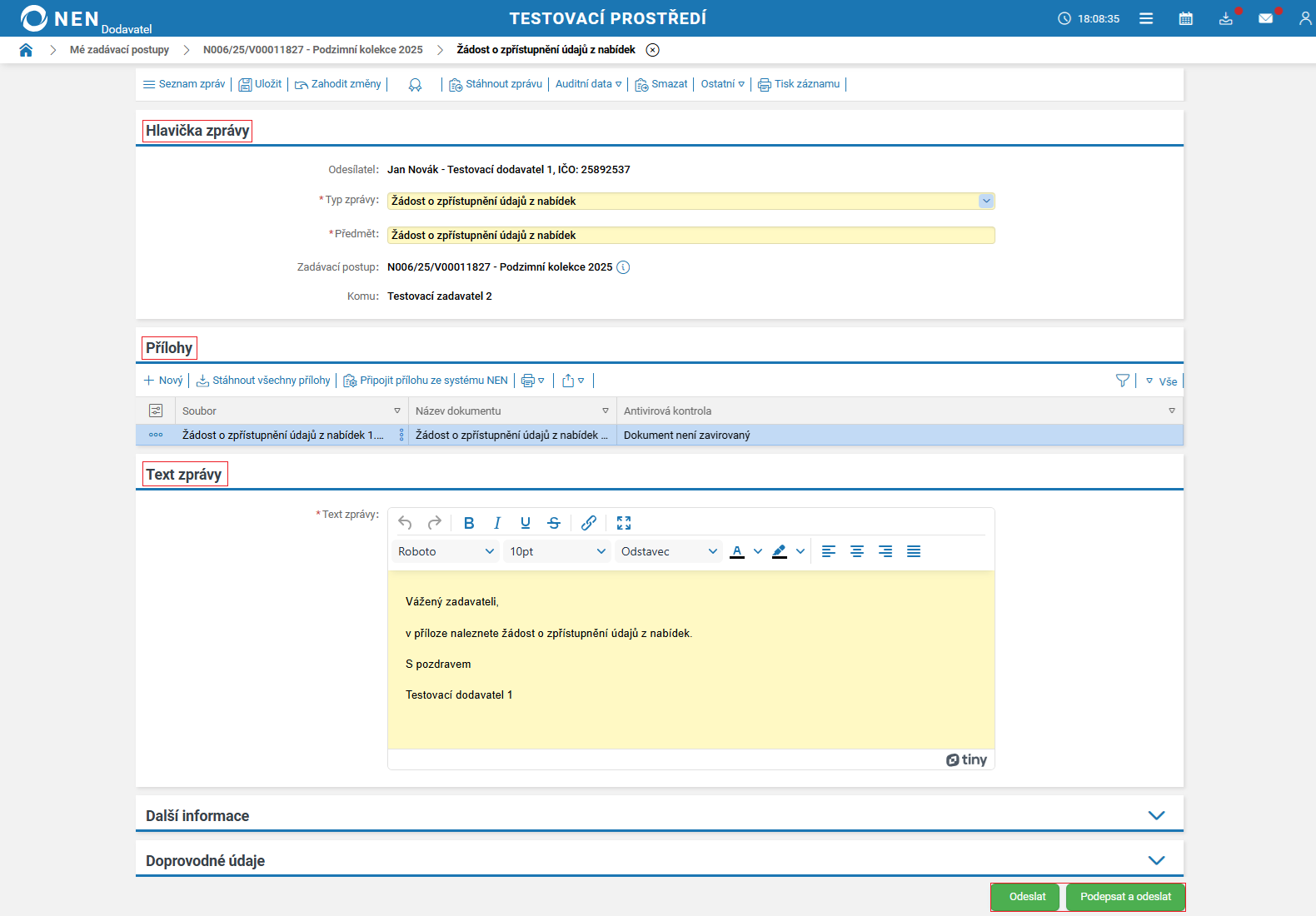Click the insert link icon in editor

[x=589, y=523]
